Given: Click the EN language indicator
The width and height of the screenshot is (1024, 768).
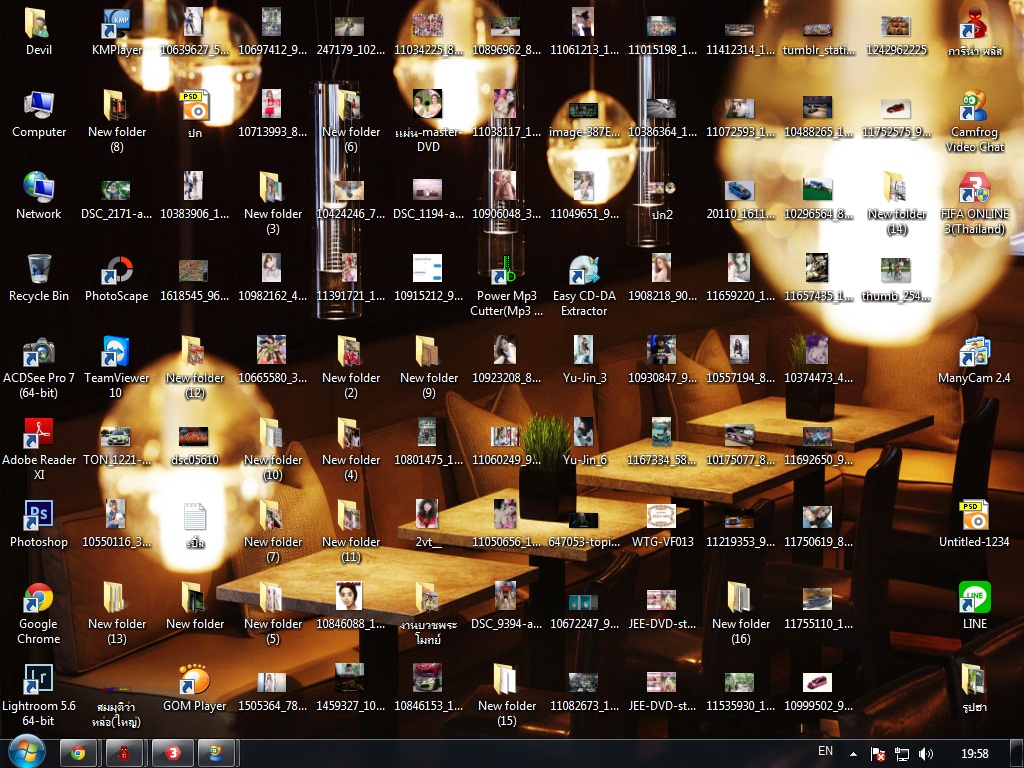Looking at the screenshot, I should coord(825,752).
